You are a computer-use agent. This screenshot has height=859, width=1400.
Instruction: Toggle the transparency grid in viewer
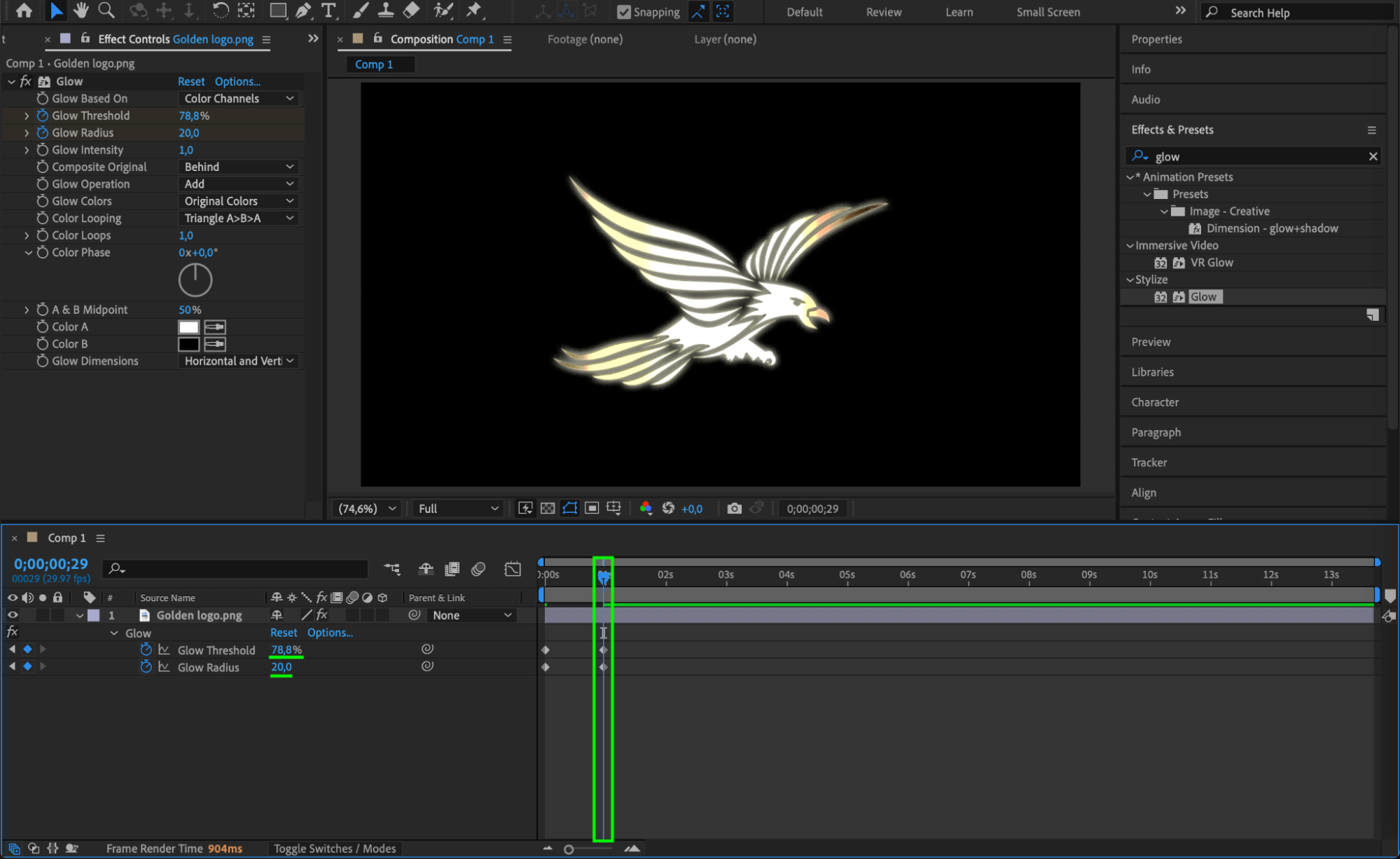pos(548,509)
